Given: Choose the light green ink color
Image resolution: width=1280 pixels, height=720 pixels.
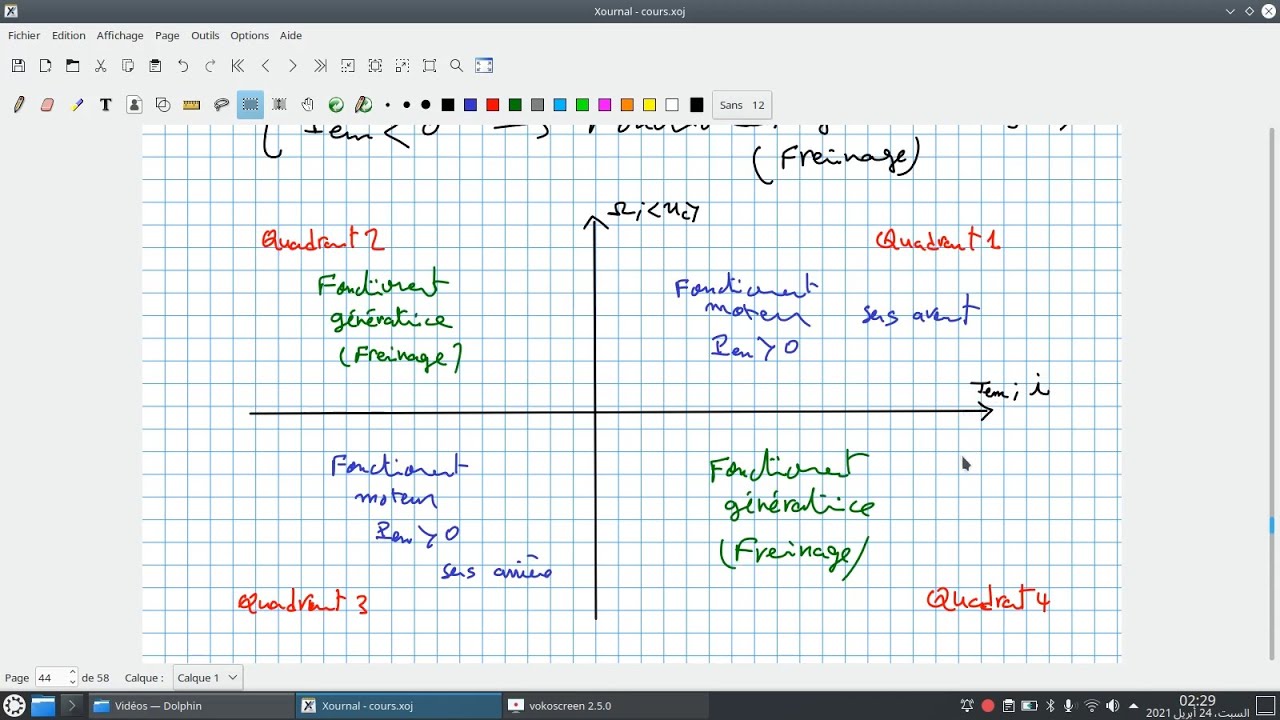Looking at the screenshot, I should coord(582,105).
